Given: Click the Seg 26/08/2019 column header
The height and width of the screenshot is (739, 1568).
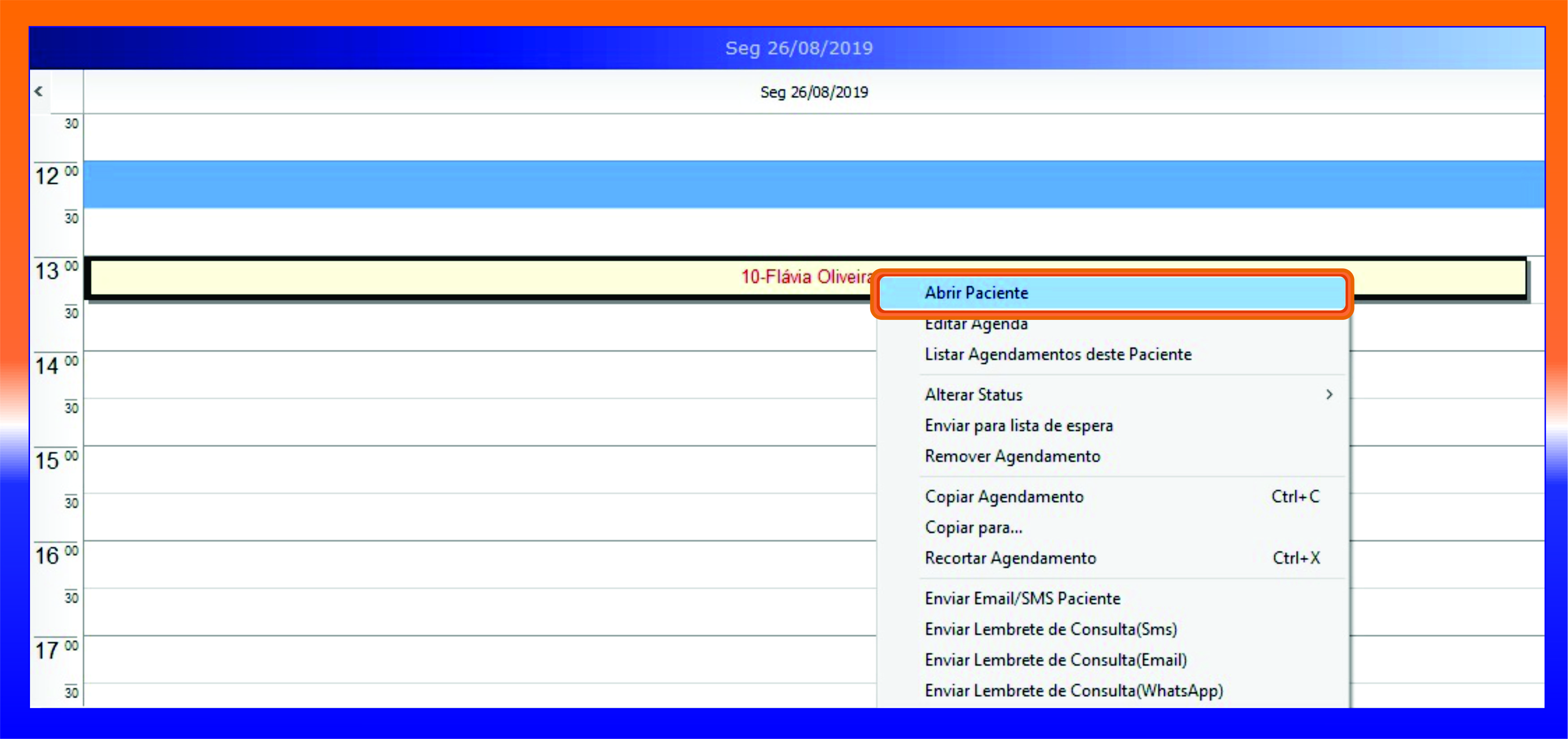Looking at the screenshot, I should tap(813, 92).
